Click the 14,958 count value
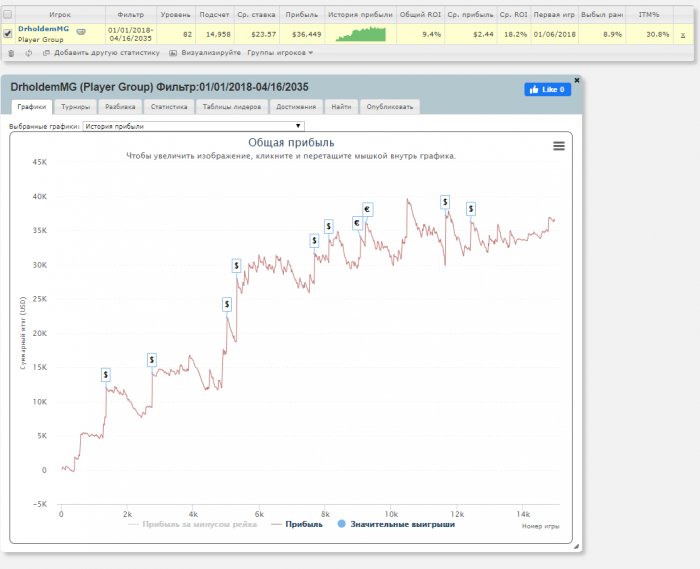Viewport: 700px width, 569px height. tap(218, 34)
